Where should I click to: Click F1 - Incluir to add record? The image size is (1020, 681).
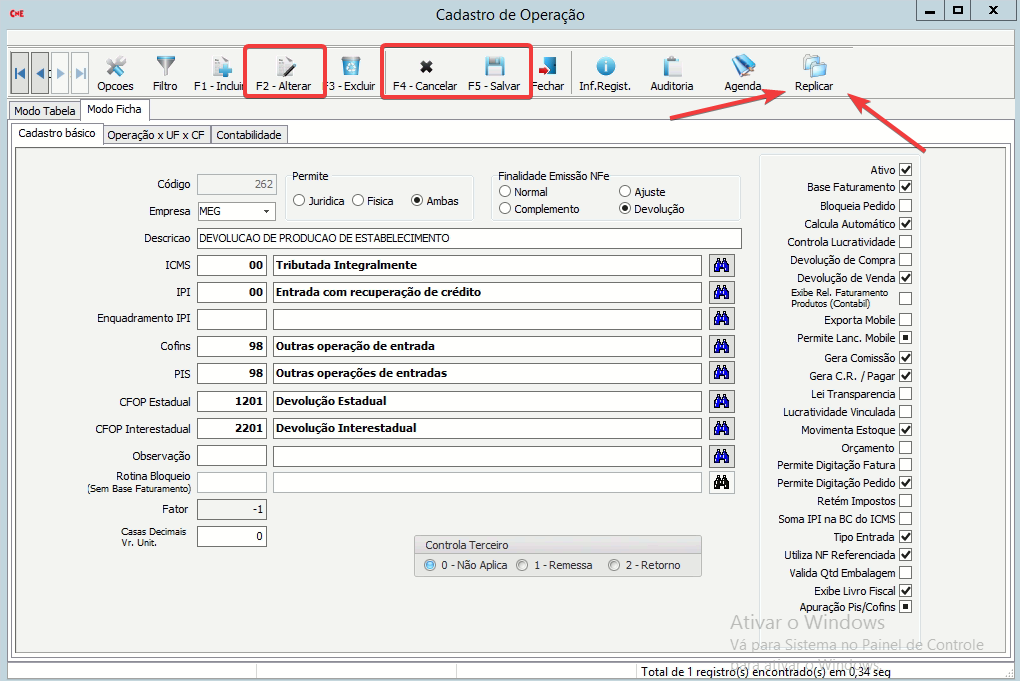point(219,74)
